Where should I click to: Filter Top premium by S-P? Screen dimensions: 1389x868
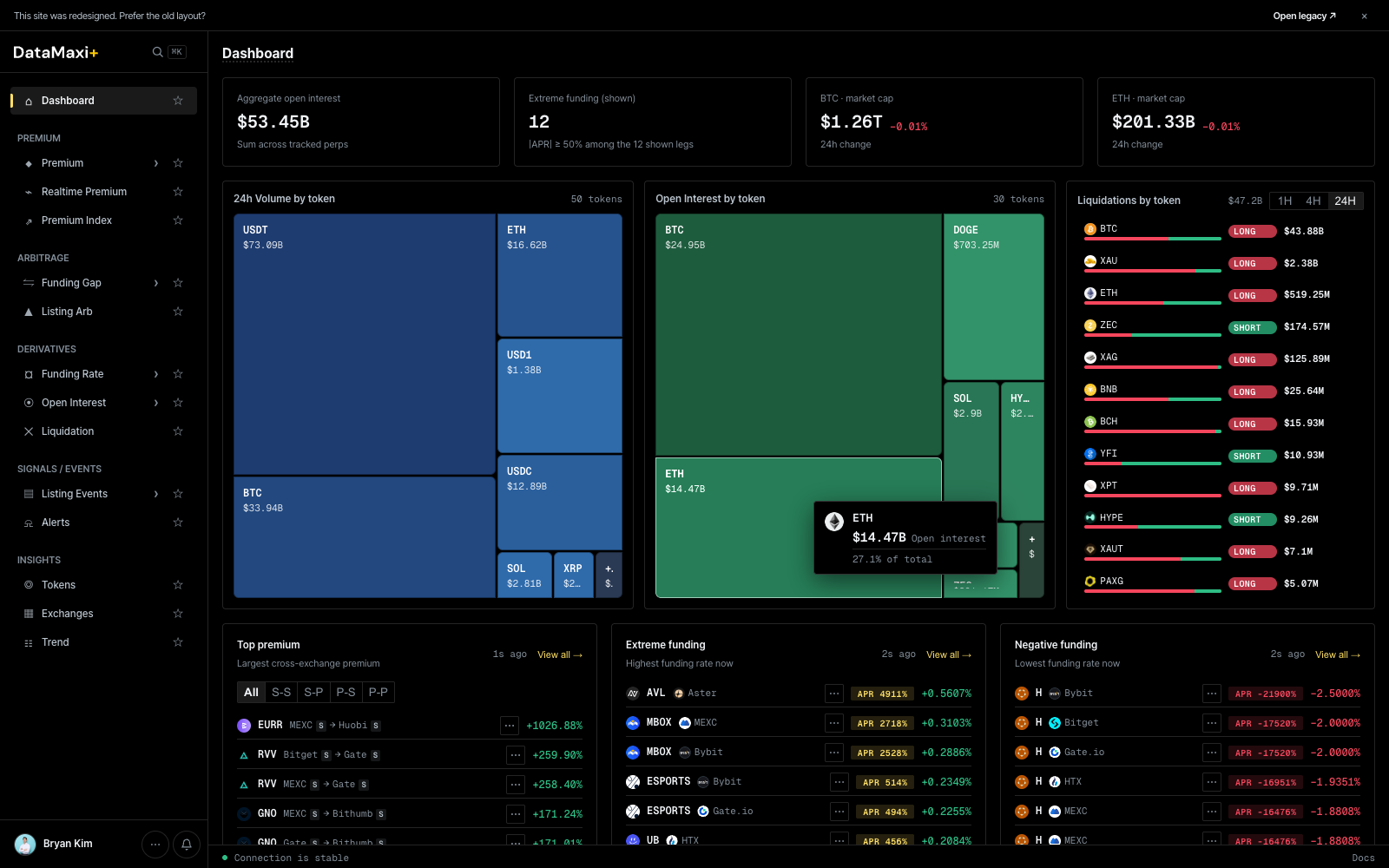click(x=313, y=693)
